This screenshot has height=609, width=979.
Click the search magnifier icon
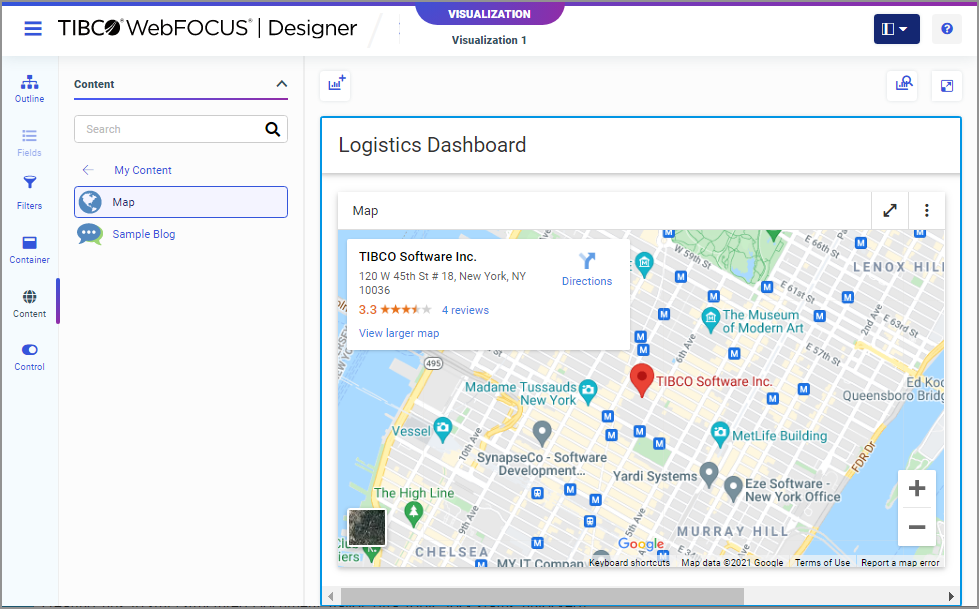tap(273, 129)
